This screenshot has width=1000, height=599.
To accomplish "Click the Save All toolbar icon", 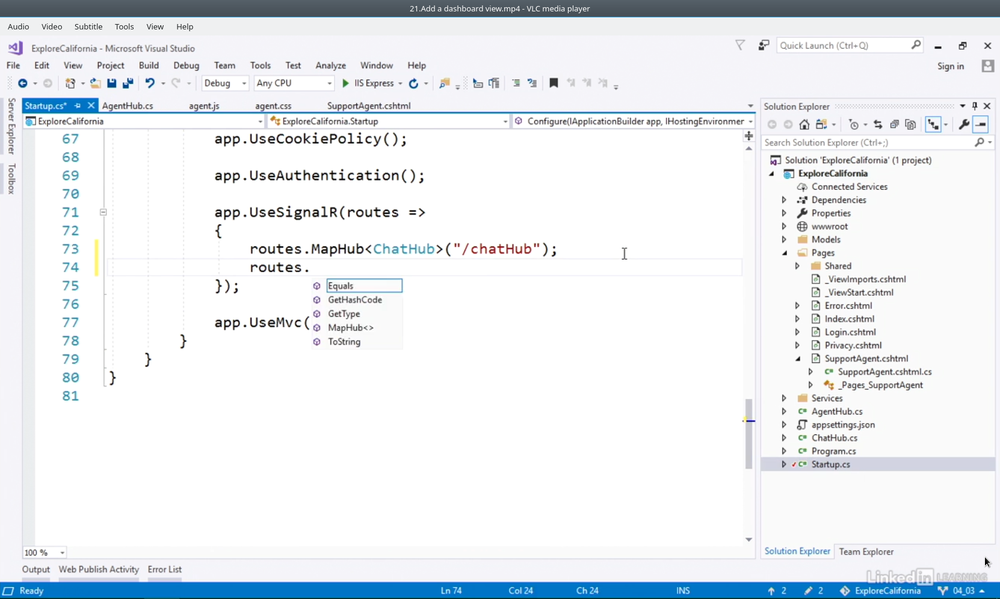I will 127,84.
